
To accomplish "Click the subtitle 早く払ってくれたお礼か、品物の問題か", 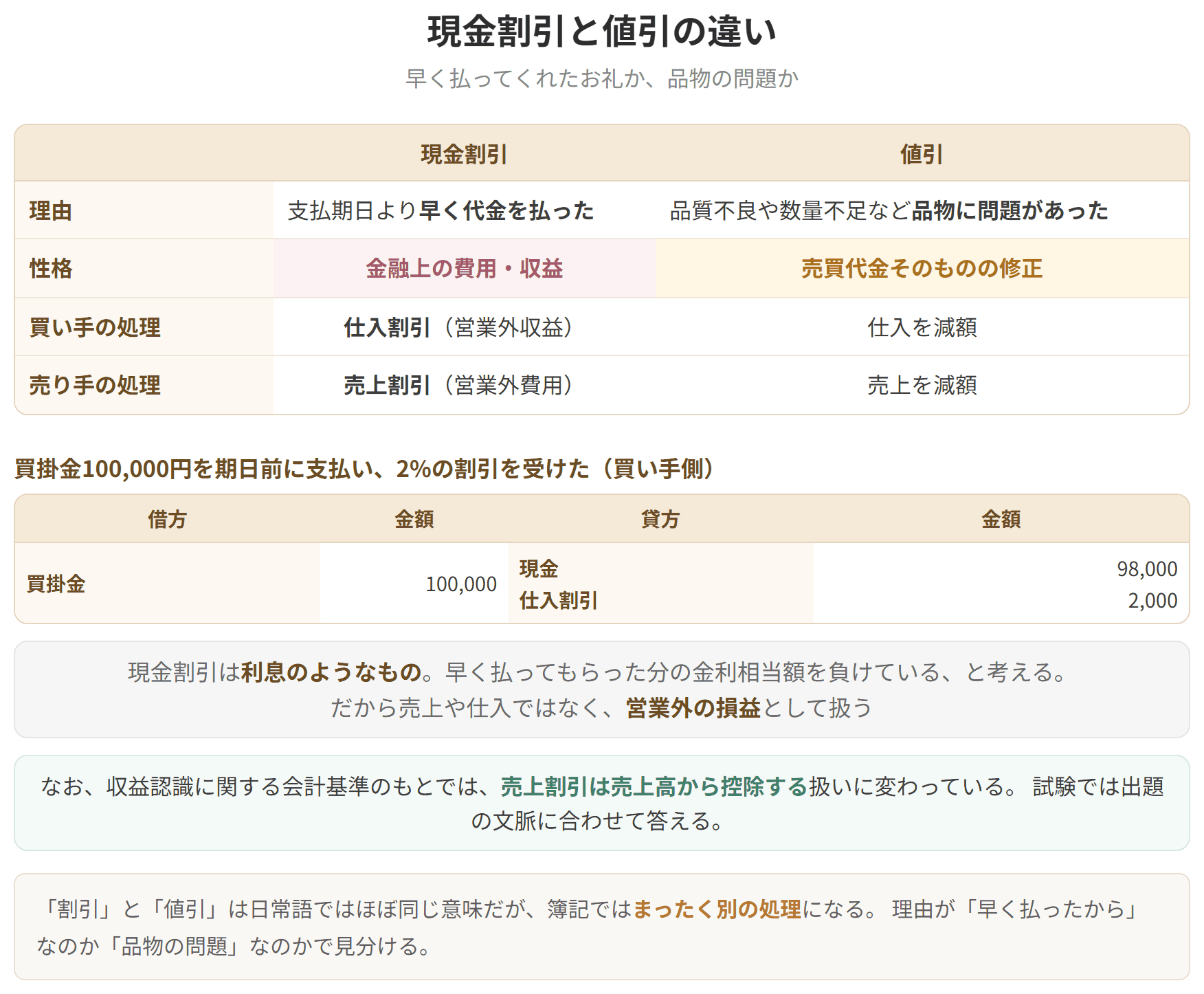I will [x=602, y=78].
